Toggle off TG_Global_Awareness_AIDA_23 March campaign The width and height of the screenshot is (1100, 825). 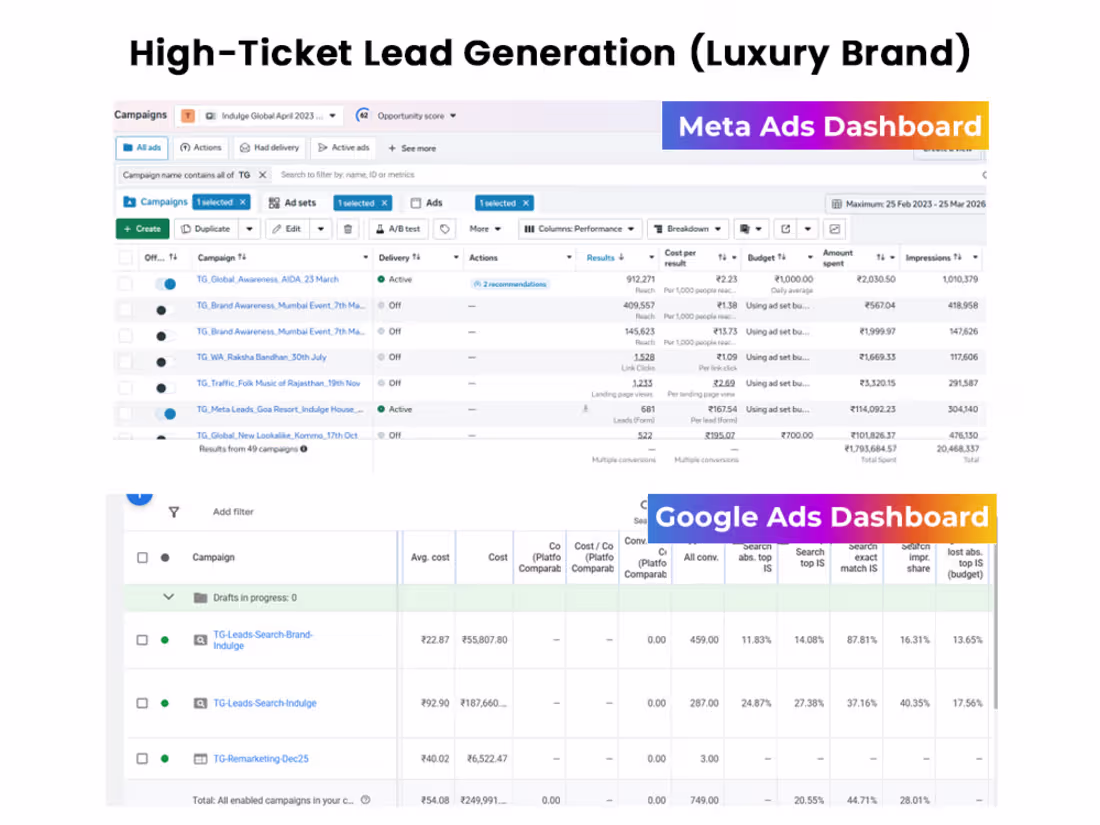point(166,283)
